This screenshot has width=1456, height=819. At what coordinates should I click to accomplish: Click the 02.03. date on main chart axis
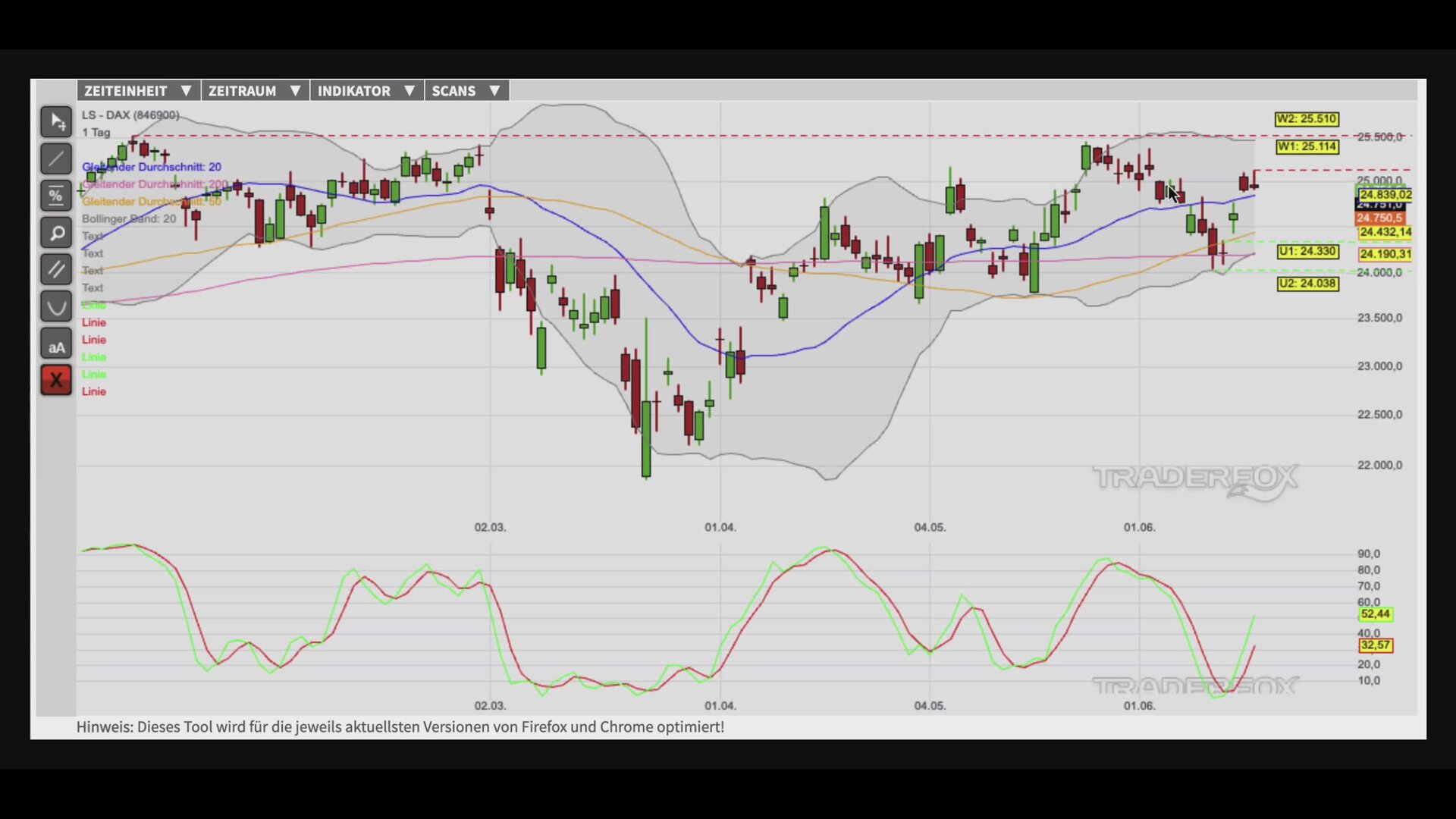pos(490,527)
